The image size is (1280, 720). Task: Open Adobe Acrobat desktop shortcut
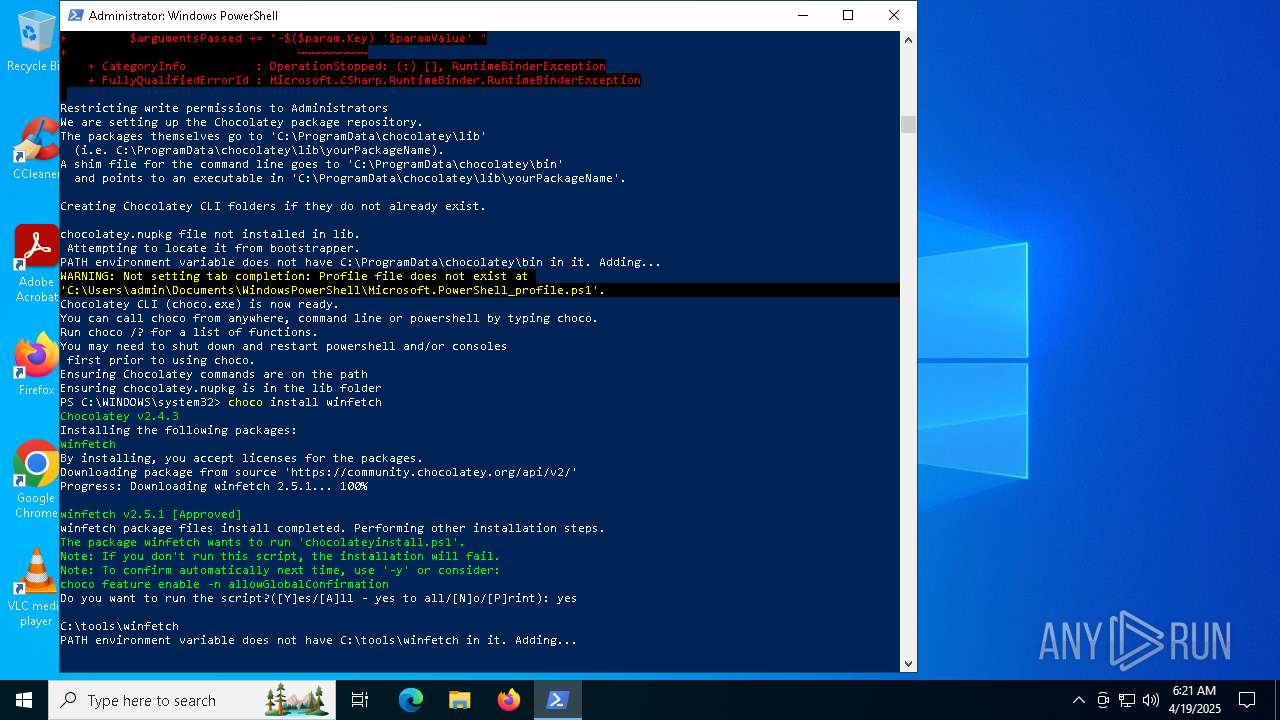click(36, 264)
